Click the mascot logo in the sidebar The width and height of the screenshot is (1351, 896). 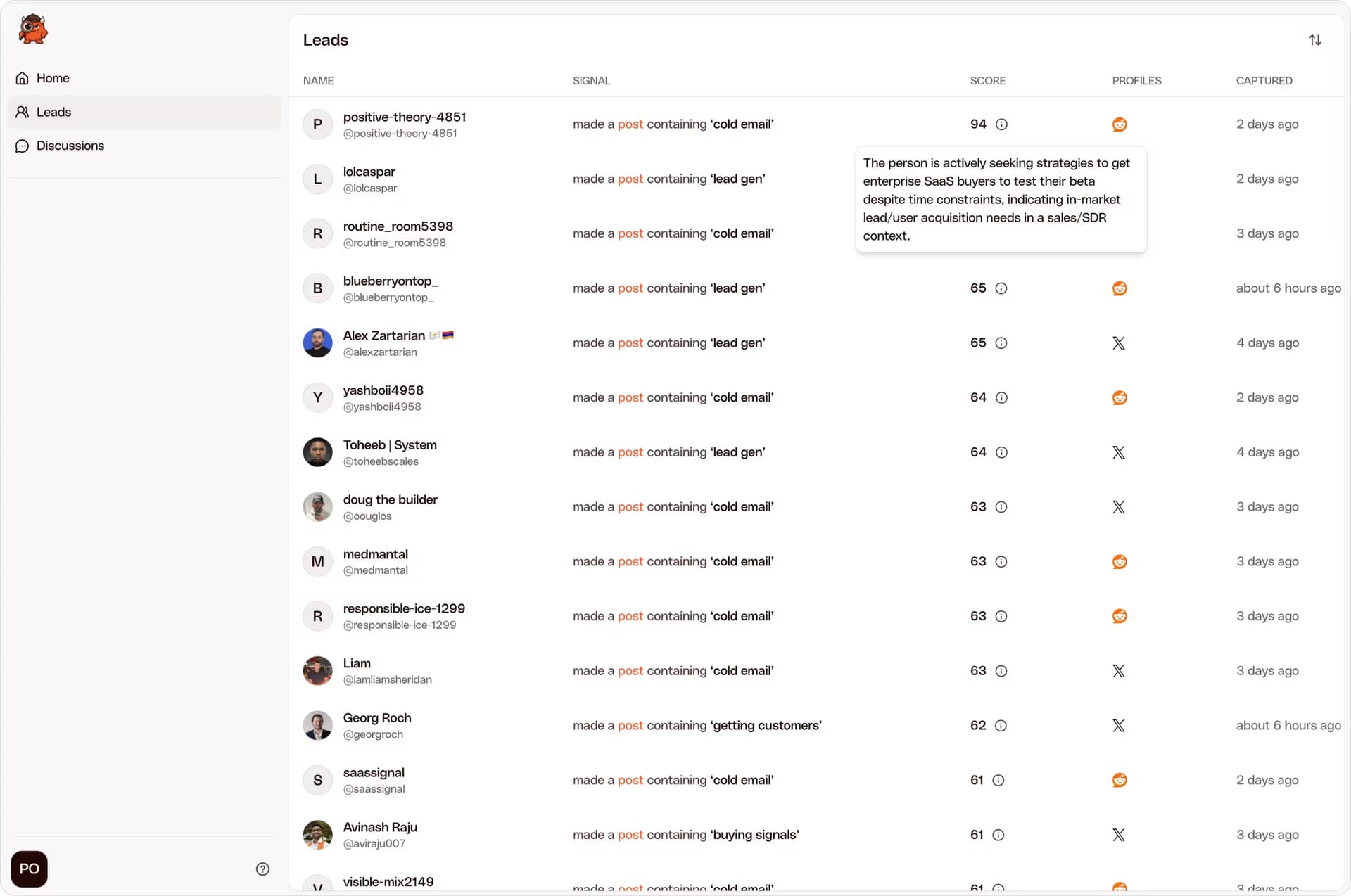[32, 30]
